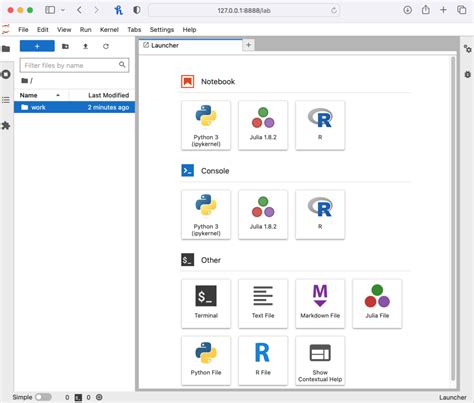Open a new Terminal from launcher

coord(206,304)
